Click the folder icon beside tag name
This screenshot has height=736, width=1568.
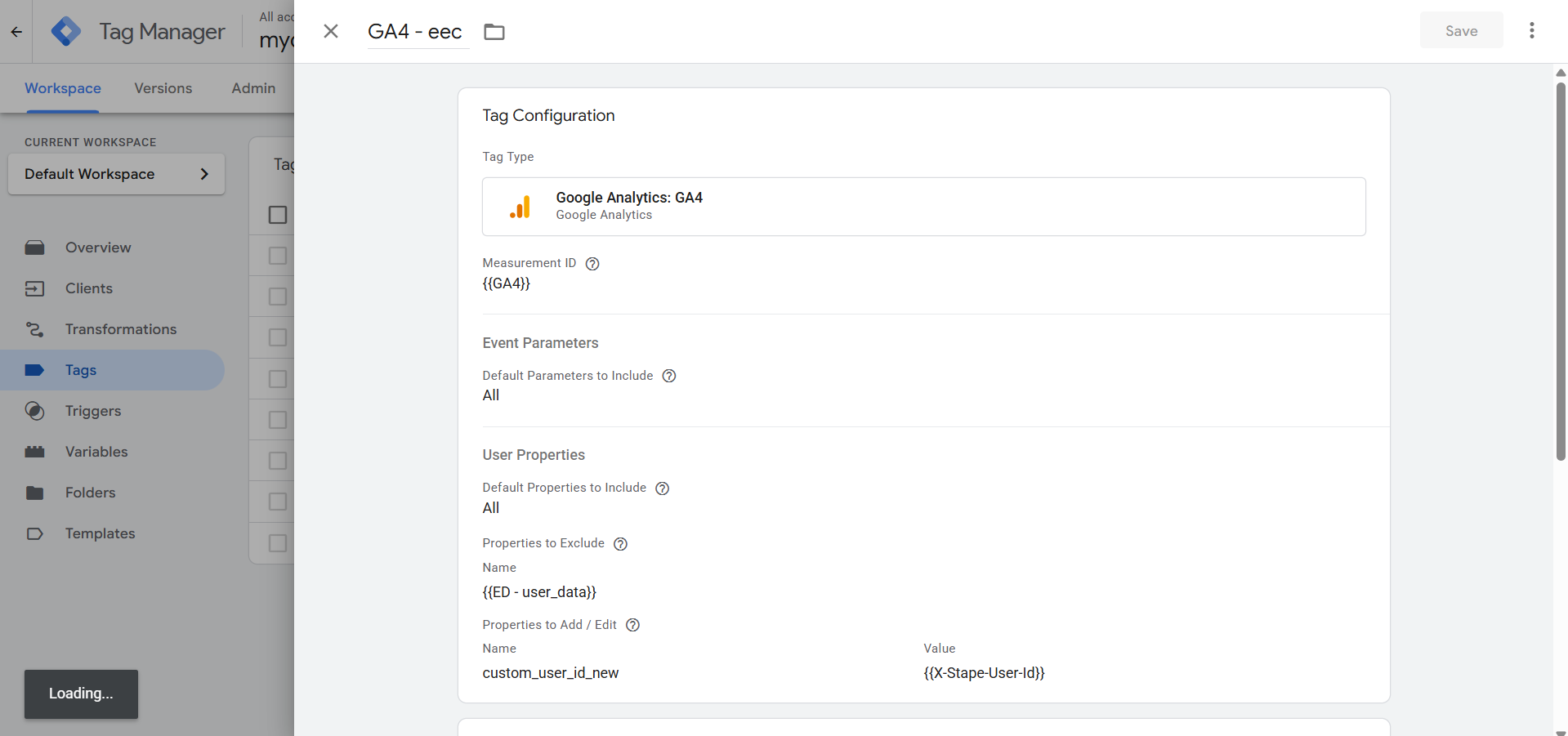494,32
